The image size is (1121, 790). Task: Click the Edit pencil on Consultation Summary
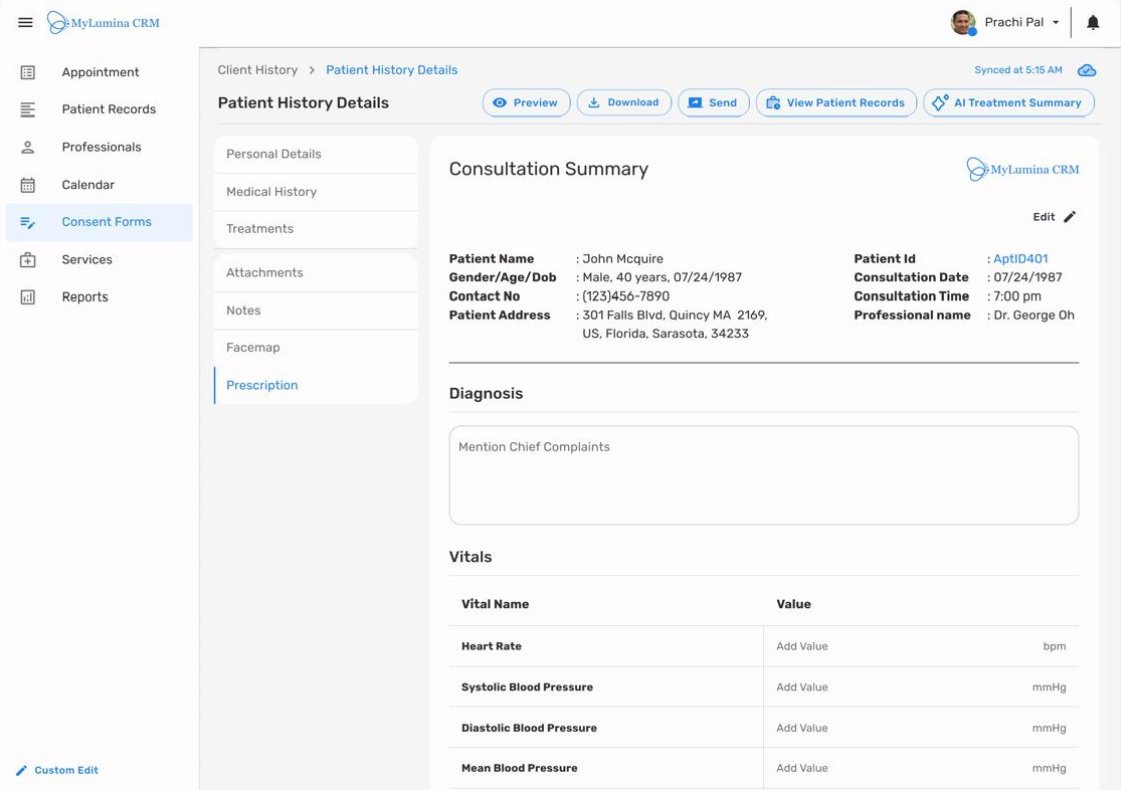pyautogui.click(x=1068, y=216)
